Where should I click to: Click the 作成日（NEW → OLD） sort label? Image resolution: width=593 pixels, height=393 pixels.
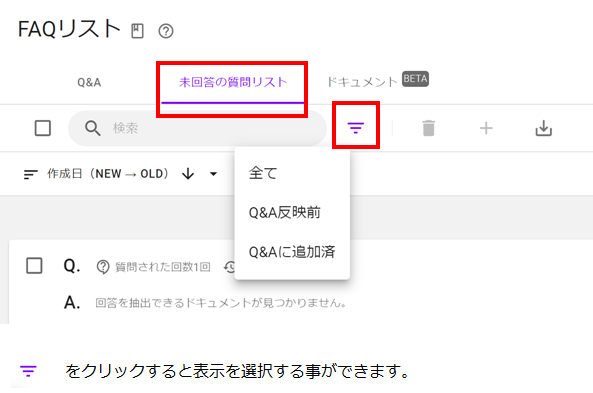(109, 174)
